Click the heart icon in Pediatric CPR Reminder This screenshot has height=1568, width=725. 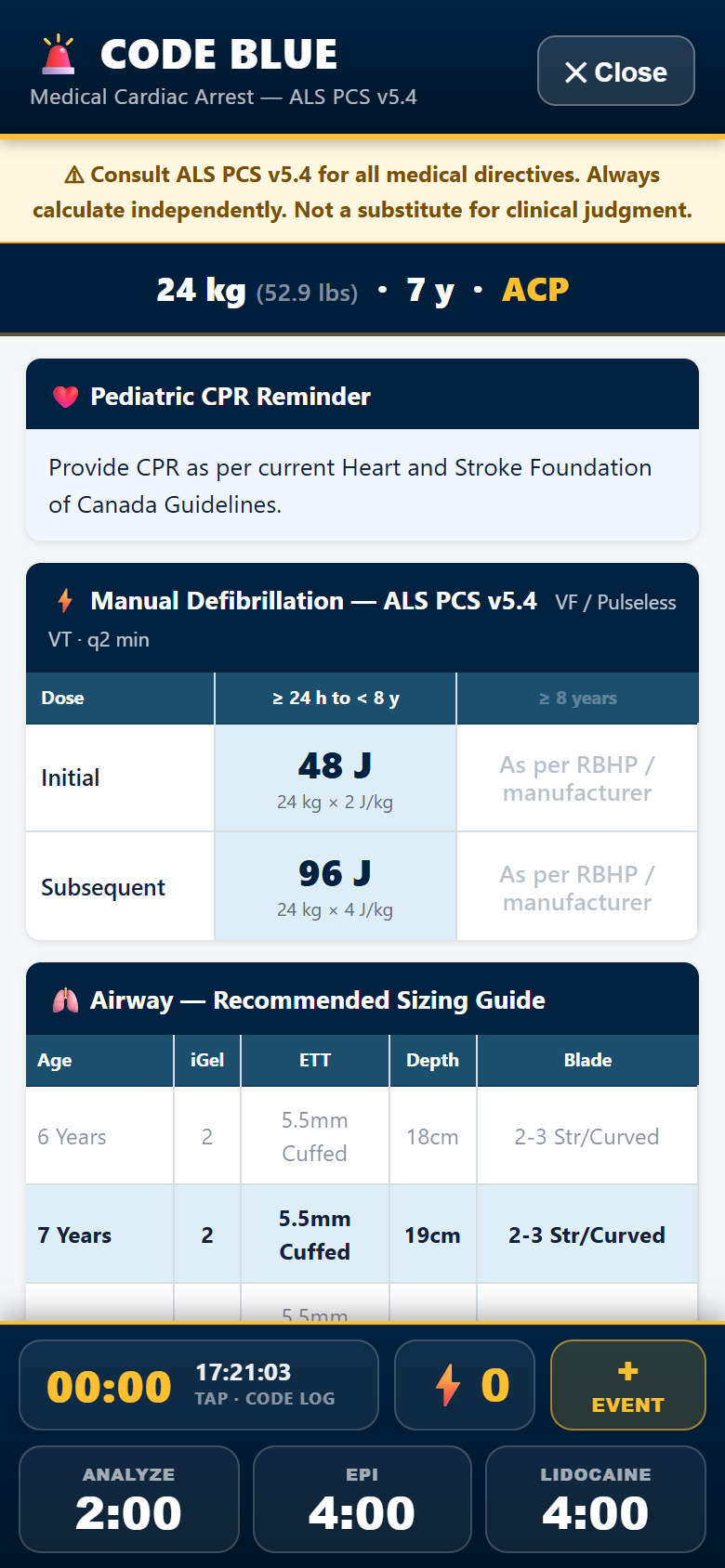click(x=66, y=397)
